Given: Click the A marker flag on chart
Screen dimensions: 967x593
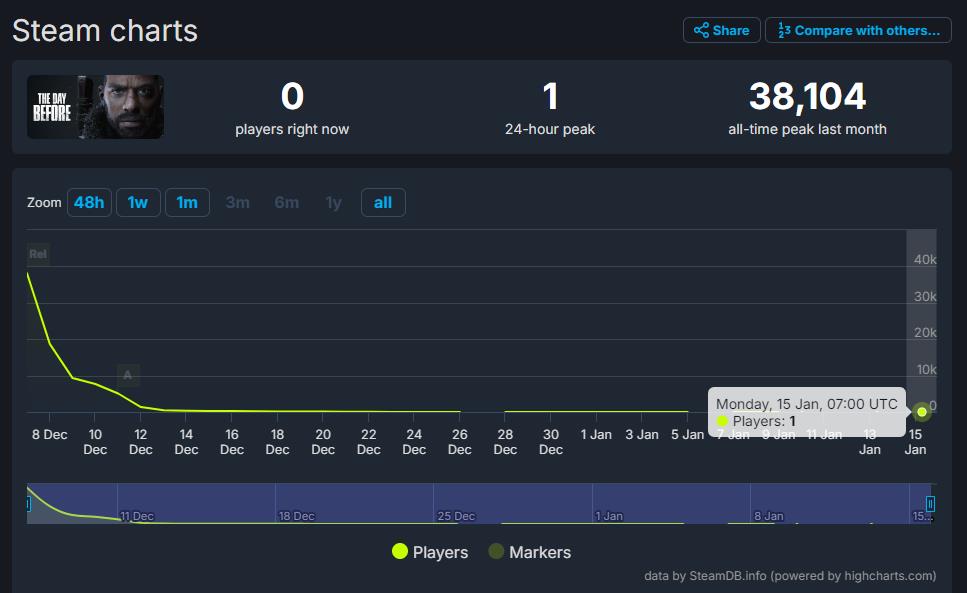Looking at the screenshot, I should point(127,376).
